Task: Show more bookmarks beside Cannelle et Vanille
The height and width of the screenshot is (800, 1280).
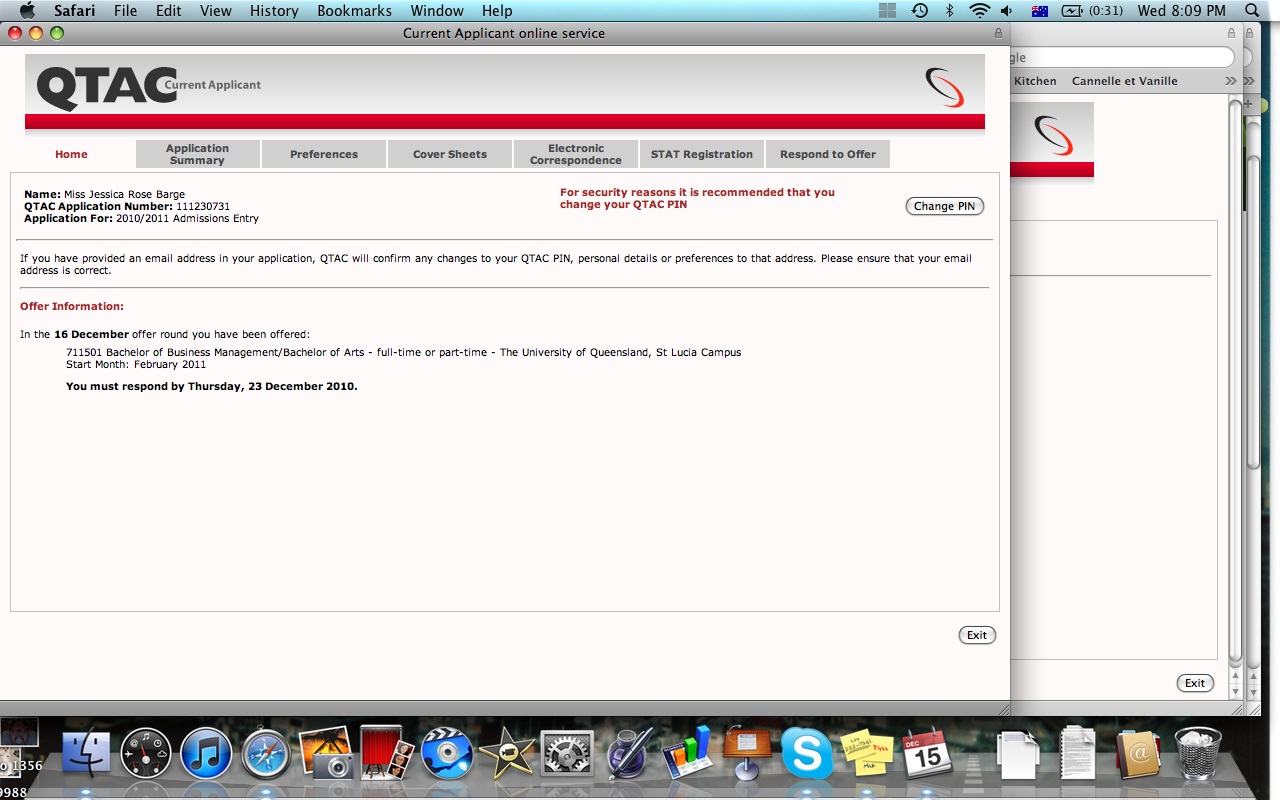Action: pyautogui.click(x=1231, y=81)
